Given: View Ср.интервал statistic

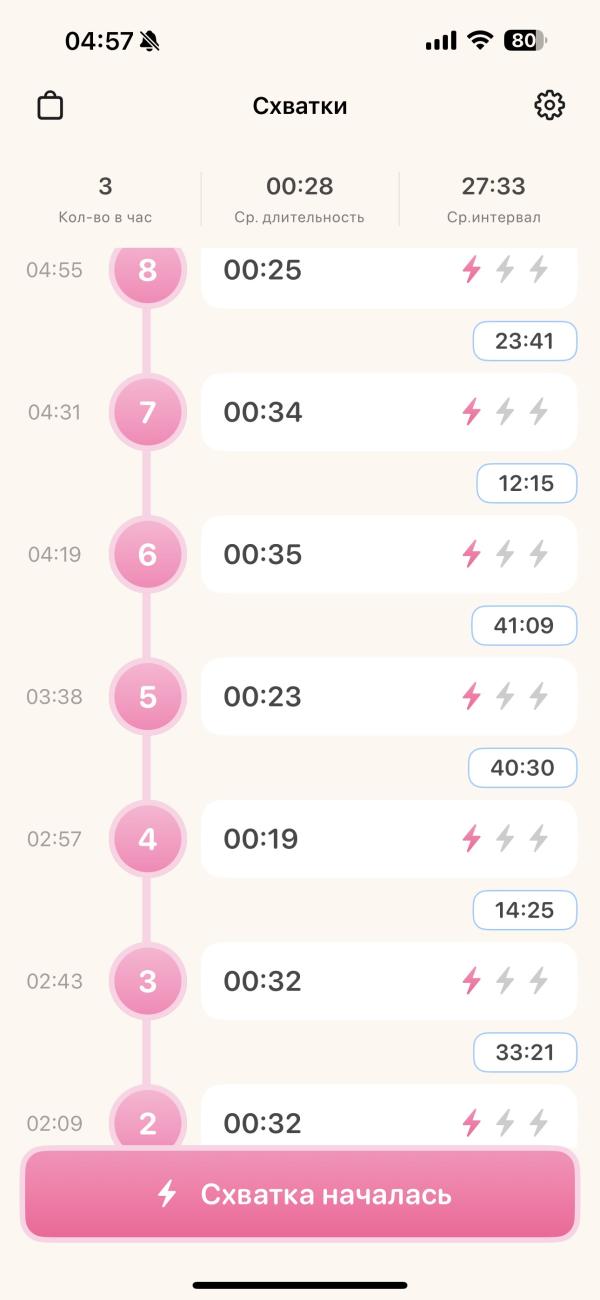Looking at the screenshot, I should 494,199.
